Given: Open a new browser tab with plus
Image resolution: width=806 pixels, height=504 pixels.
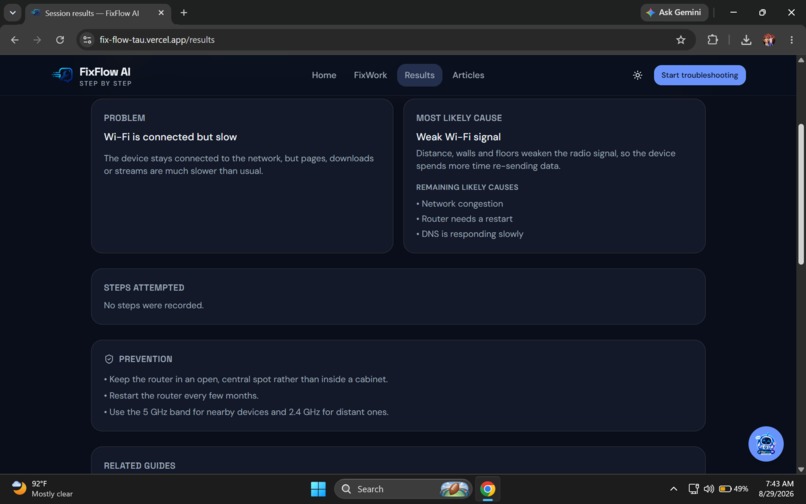Looking at the screenshot, I should (184, 12).
